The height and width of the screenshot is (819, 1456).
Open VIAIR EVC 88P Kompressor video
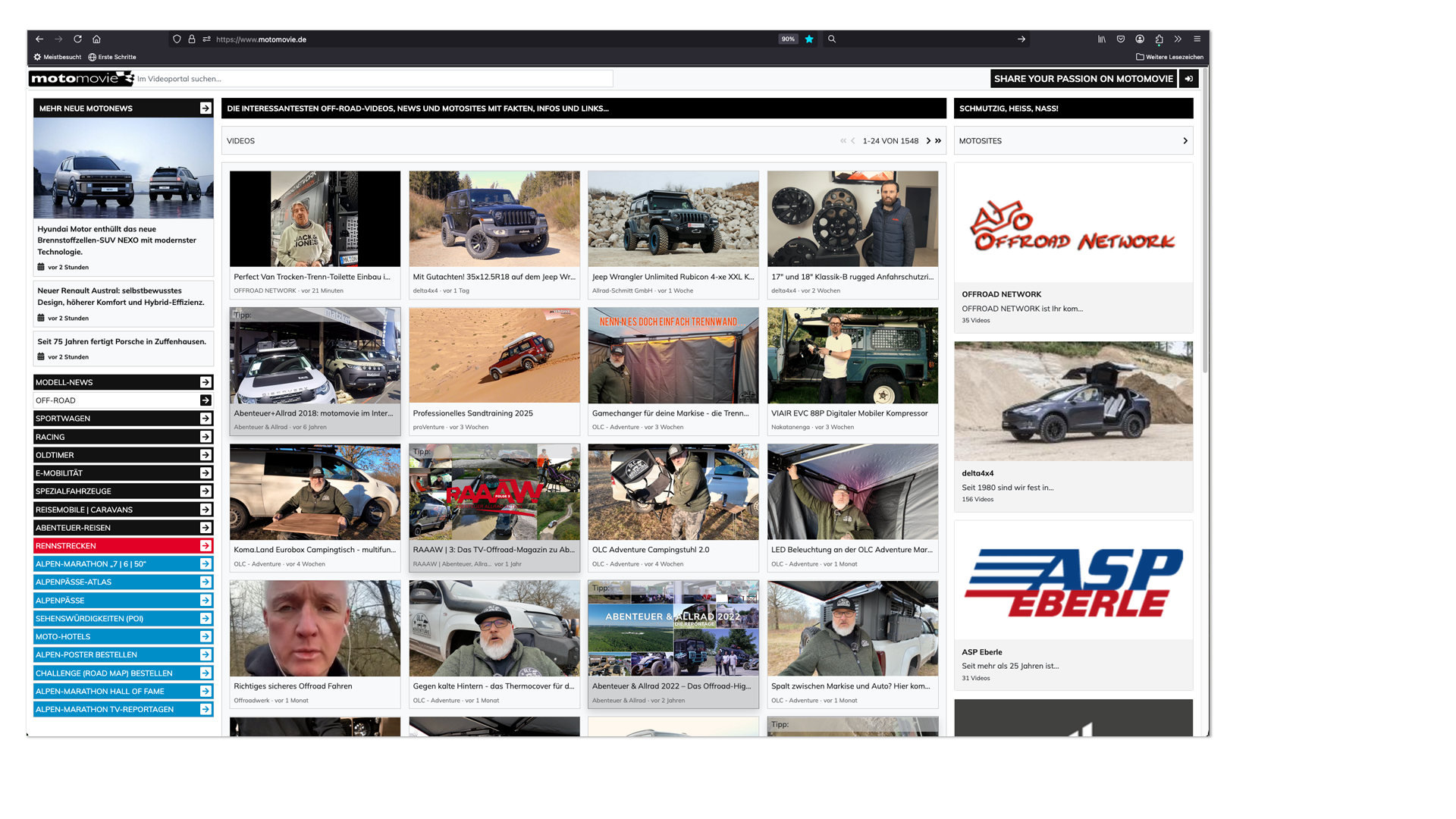point(852,370)
